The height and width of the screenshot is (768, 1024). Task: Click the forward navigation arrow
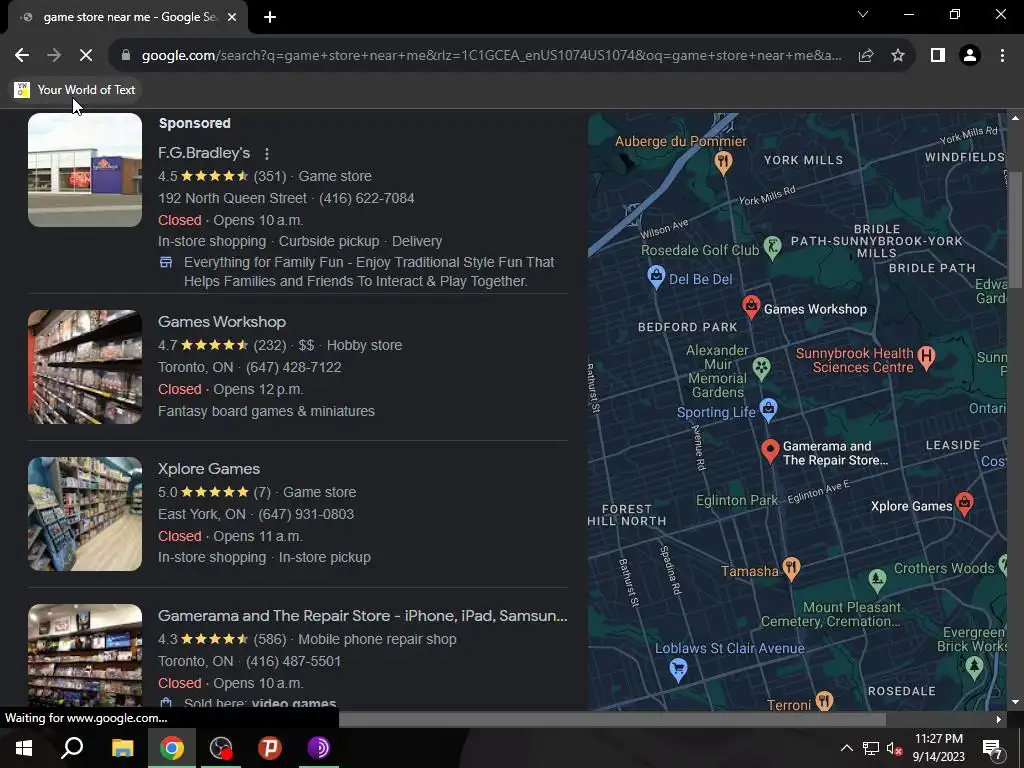point(54,56)
